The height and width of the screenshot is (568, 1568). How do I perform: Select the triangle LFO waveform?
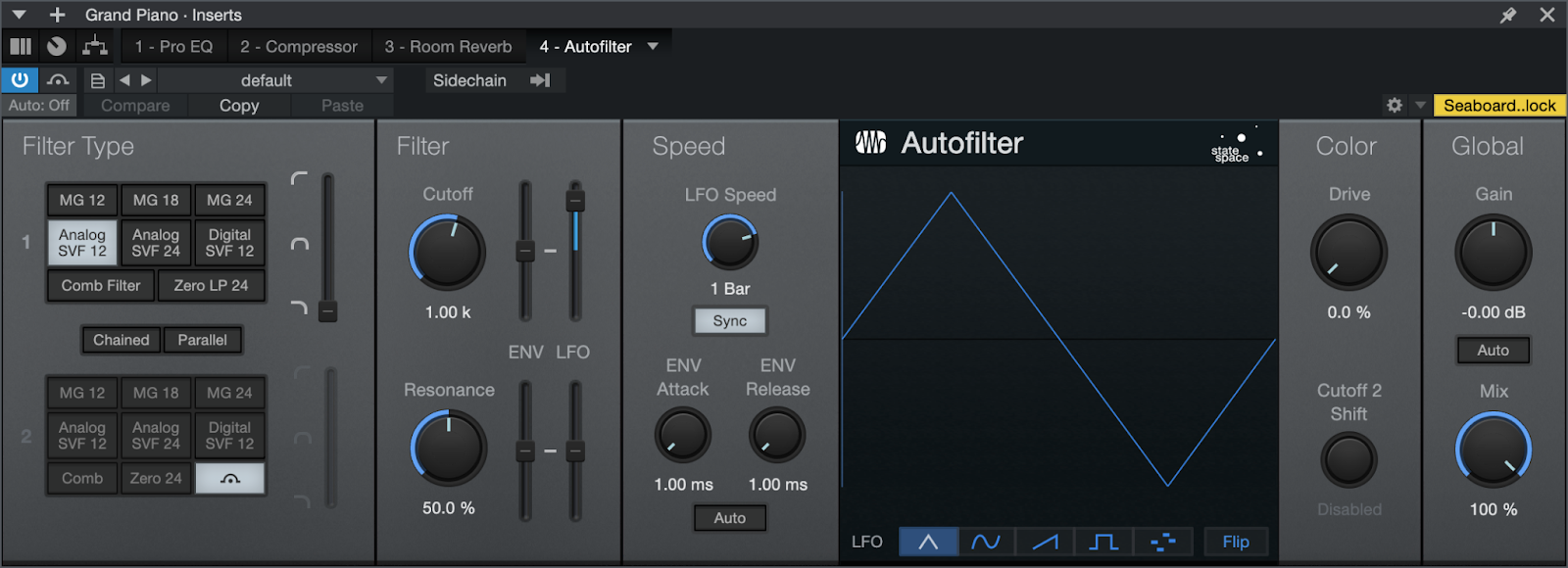pyautogui.click(x=928, y=542)
